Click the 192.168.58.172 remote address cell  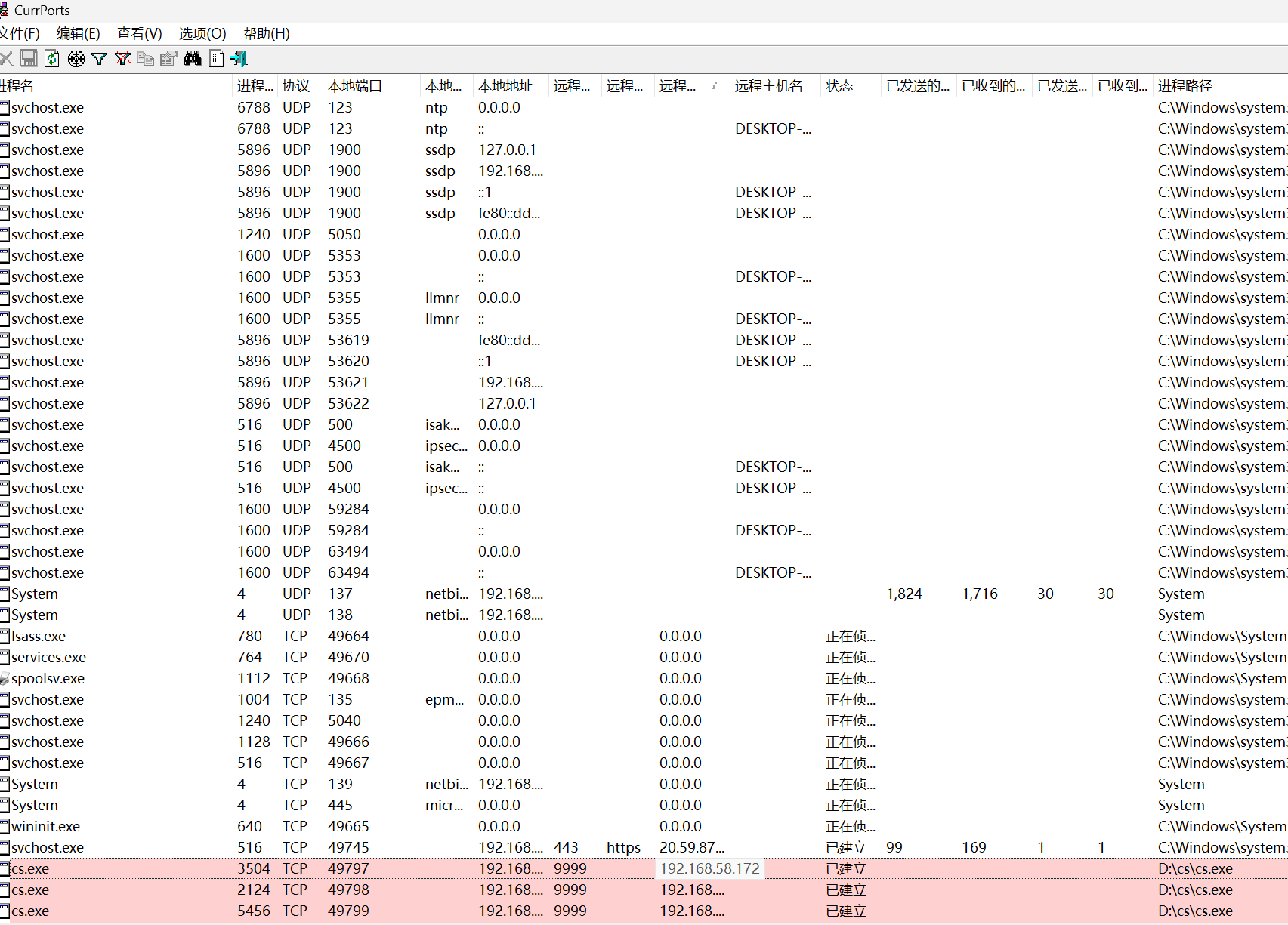709,868
